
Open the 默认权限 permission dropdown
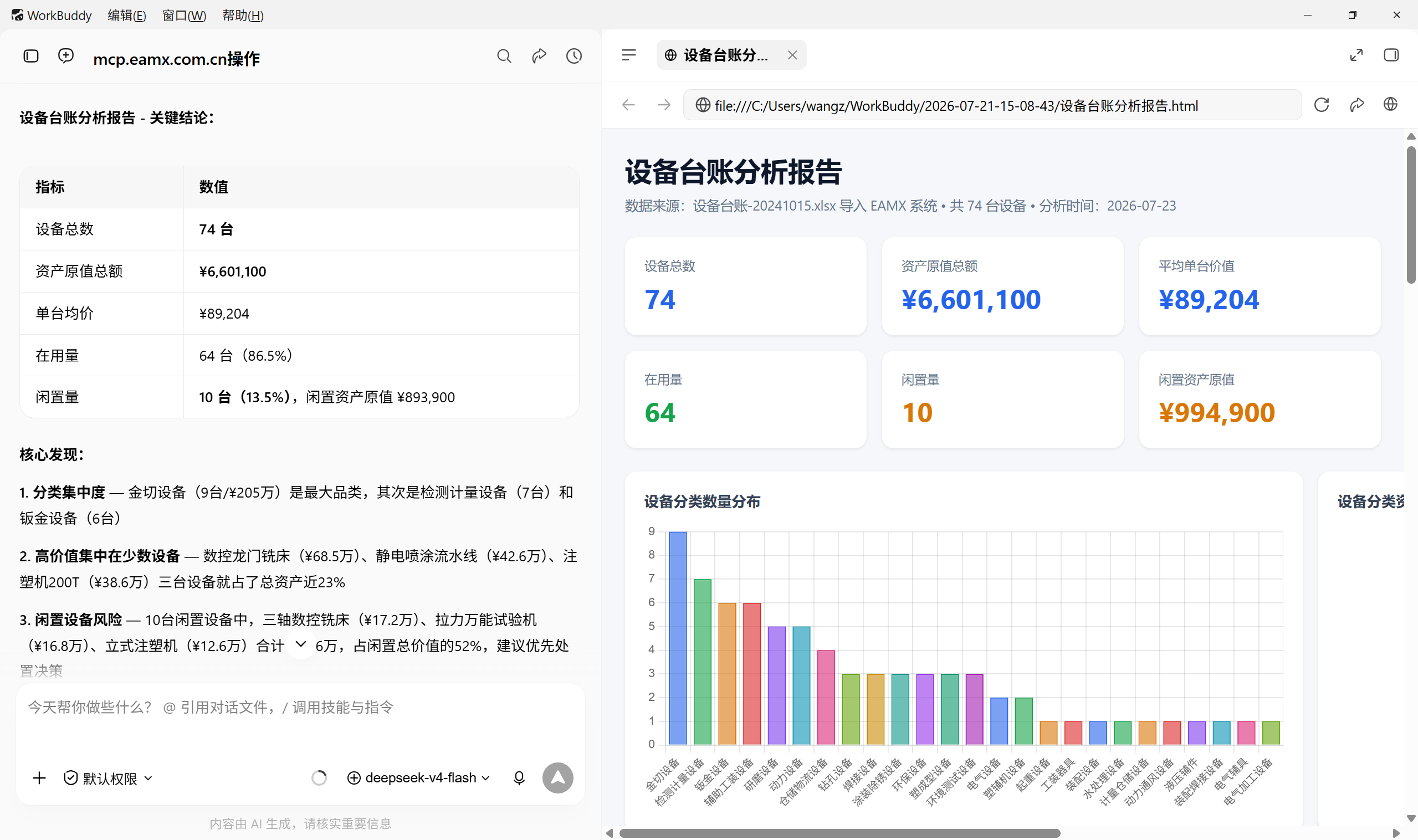coord(108,778)
